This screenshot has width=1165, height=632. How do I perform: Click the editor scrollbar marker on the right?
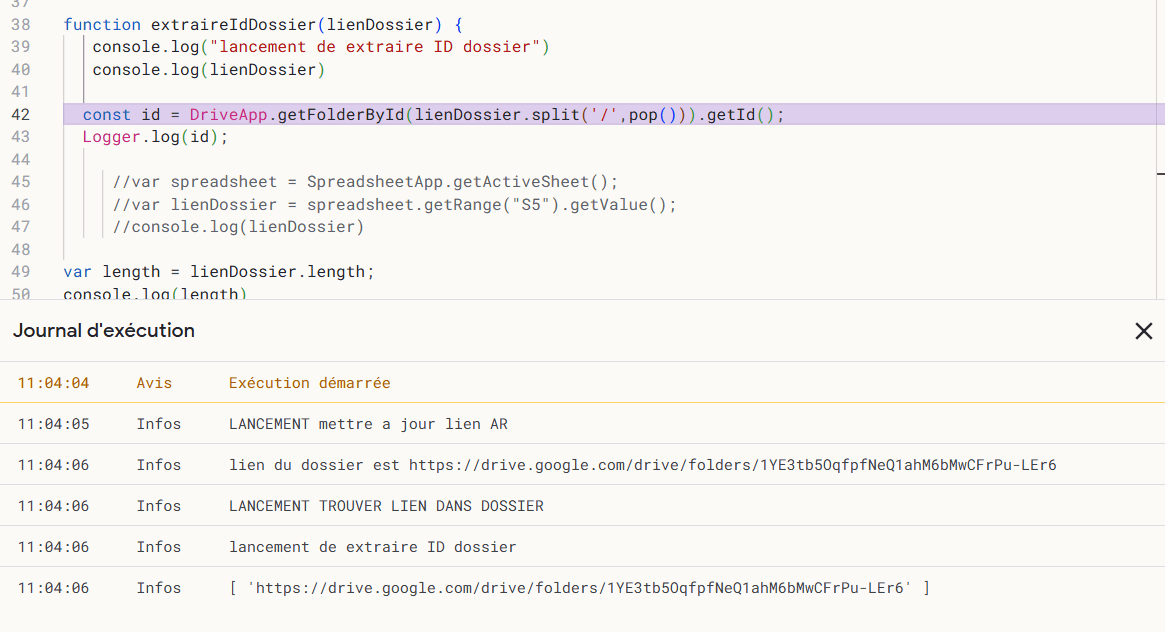pyautogui.click(x=1159, y=172)
